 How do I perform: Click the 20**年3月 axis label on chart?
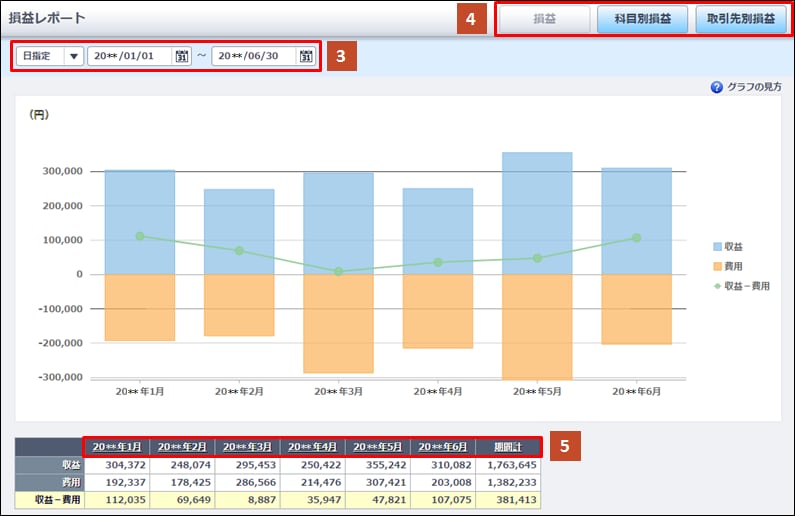point(339,392)
